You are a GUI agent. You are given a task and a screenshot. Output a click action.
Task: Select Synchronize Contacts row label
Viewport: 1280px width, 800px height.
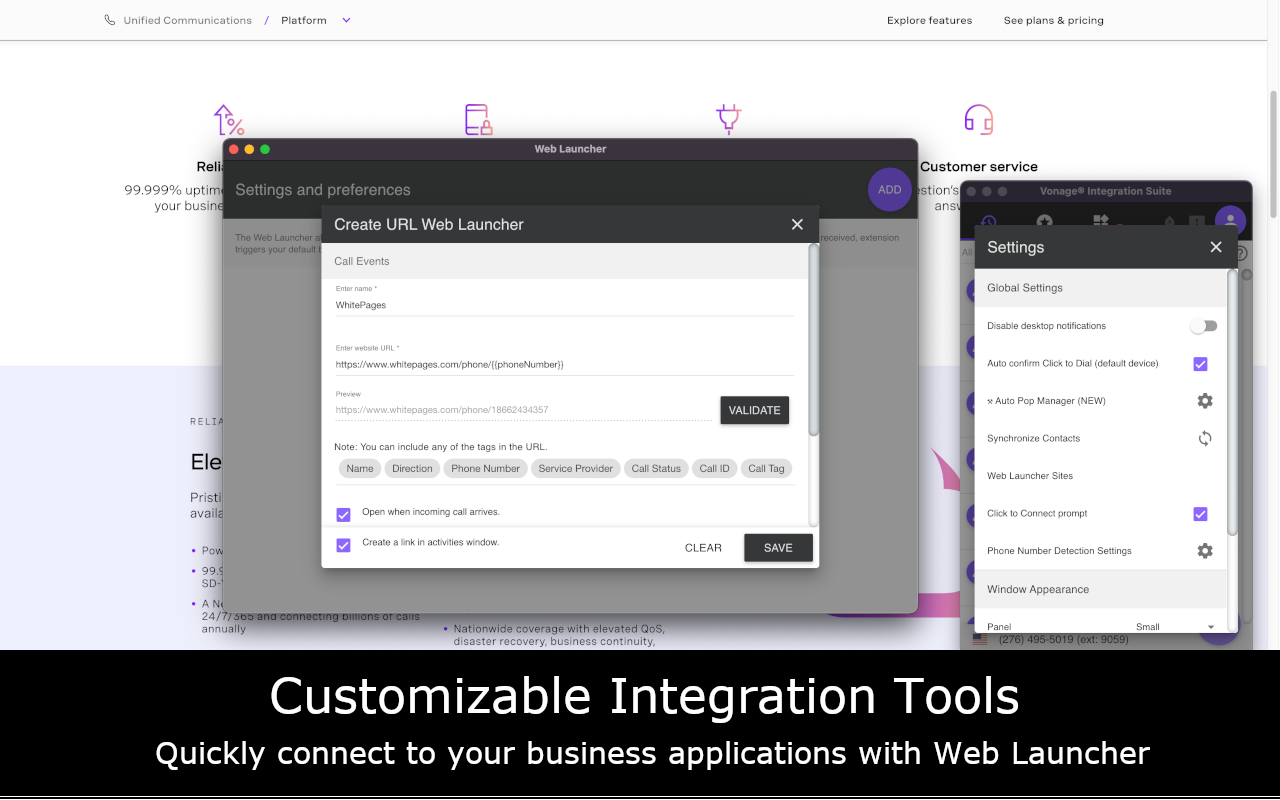(1033, 438)
